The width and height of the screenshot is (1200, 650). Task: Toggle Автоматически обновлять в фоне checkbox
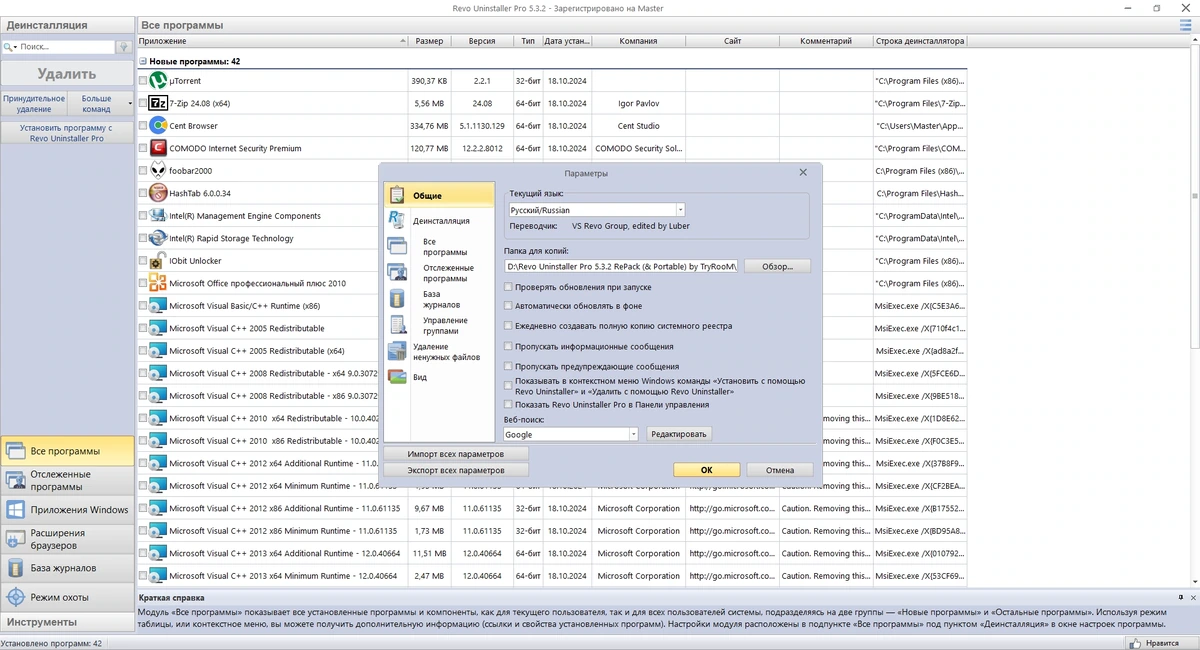click(509, 305)
